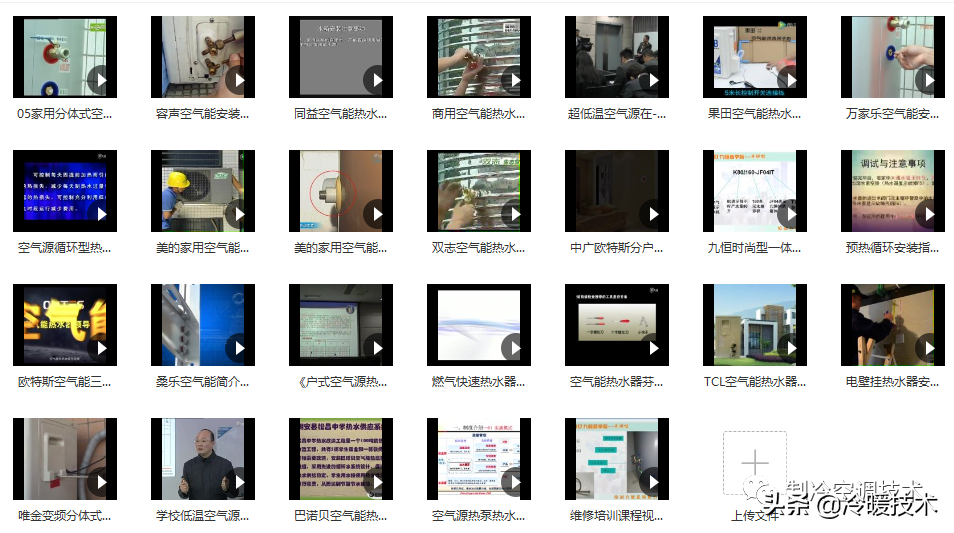This screenshot has width=954, height=533.
Task: Select file name 桑乐空气能简介...
Action: point(203,381)
